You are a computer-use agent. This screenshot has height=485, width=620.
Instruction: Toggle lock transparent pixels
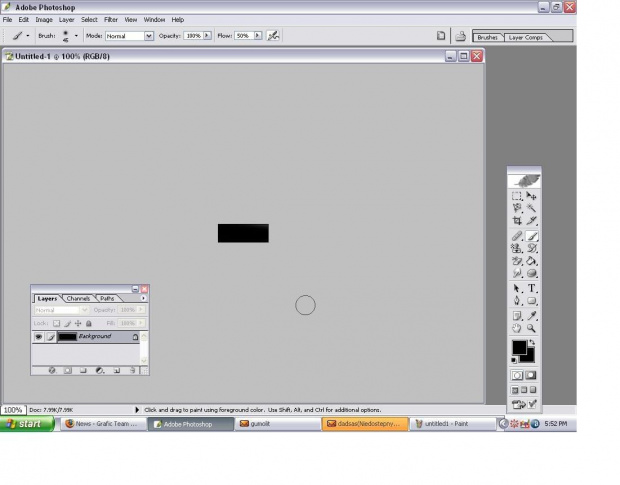pos(57,323)
